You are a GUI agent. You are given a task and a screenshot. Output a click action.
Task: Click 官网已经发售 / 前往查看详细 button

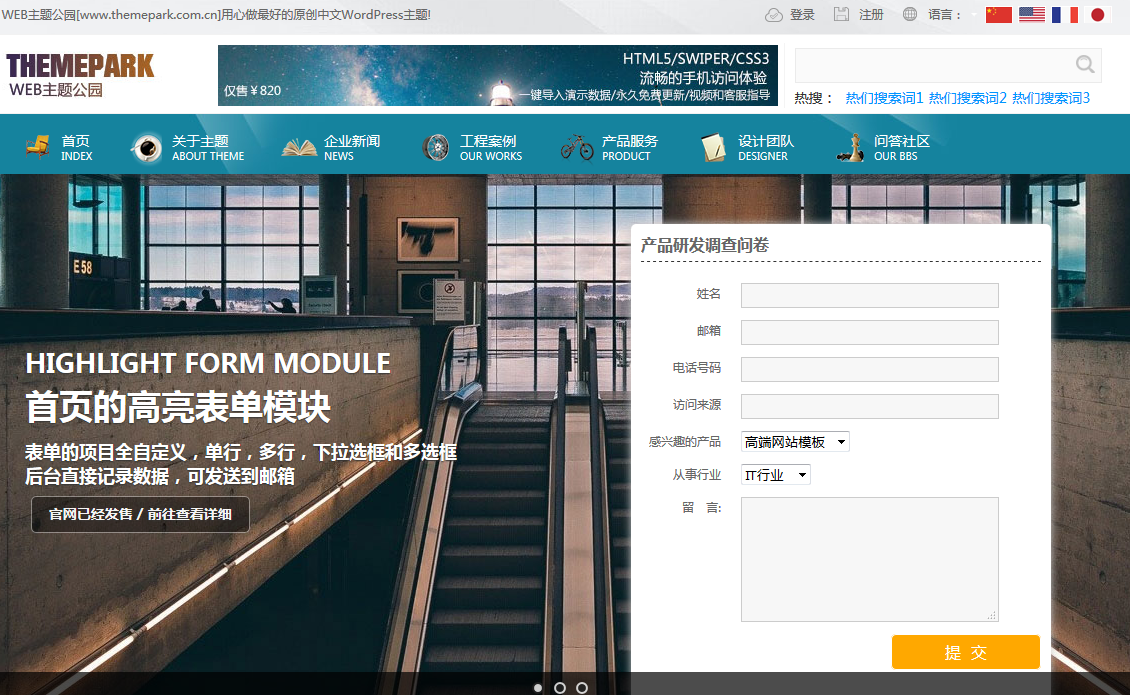[x=140, y=514]
